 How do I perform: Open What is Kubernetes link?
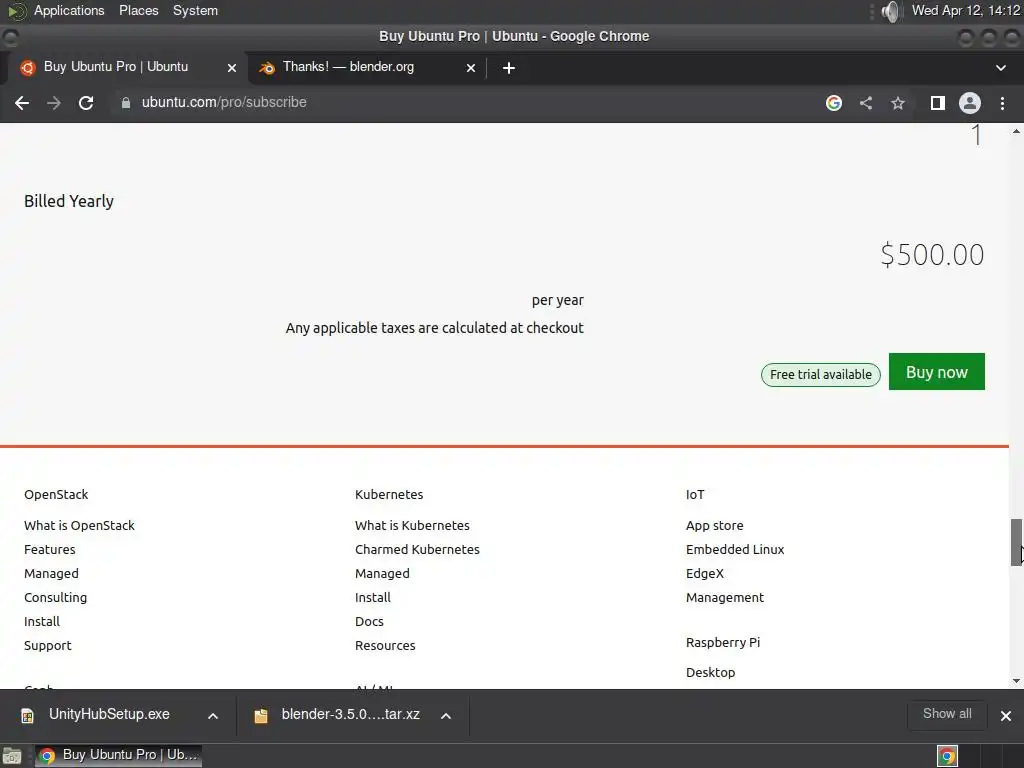[412, 525]
